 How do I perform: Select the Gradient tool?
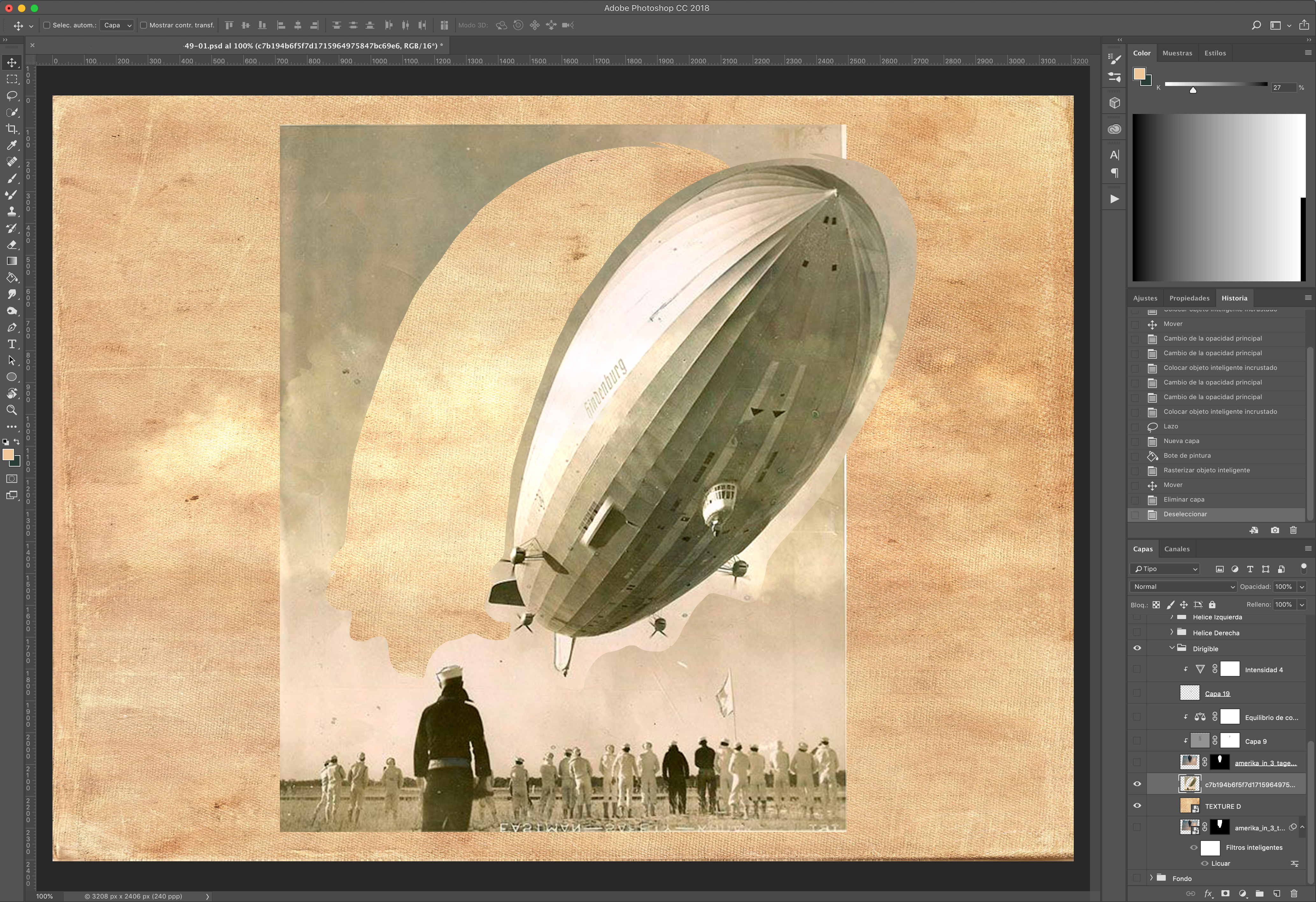coord(12,261)
